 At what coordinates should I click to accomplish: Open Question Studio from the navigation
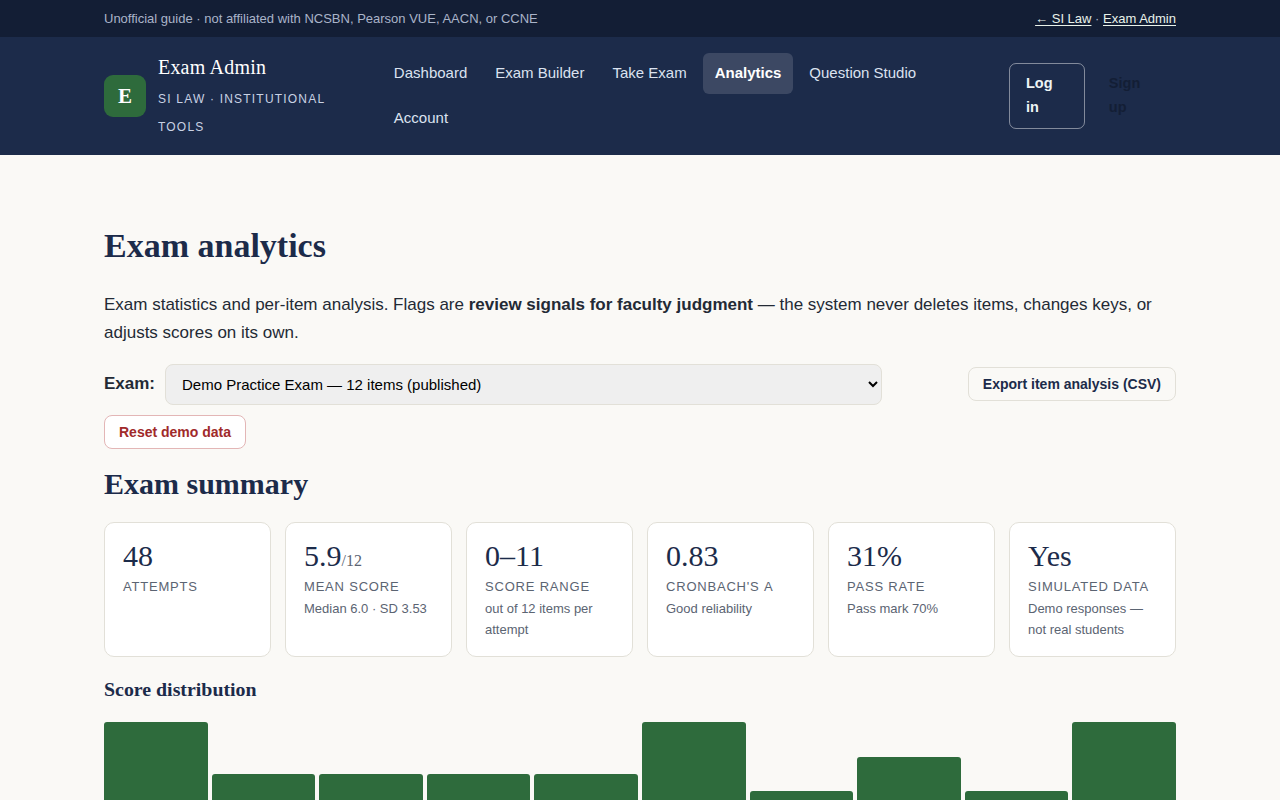click(863, 73)
